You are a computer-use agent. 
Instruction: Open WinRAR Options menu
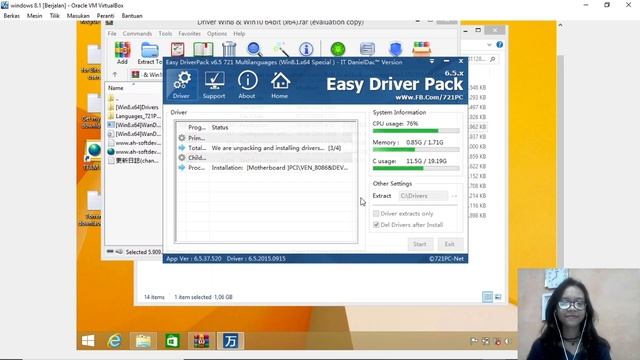(x=217, y=33)
